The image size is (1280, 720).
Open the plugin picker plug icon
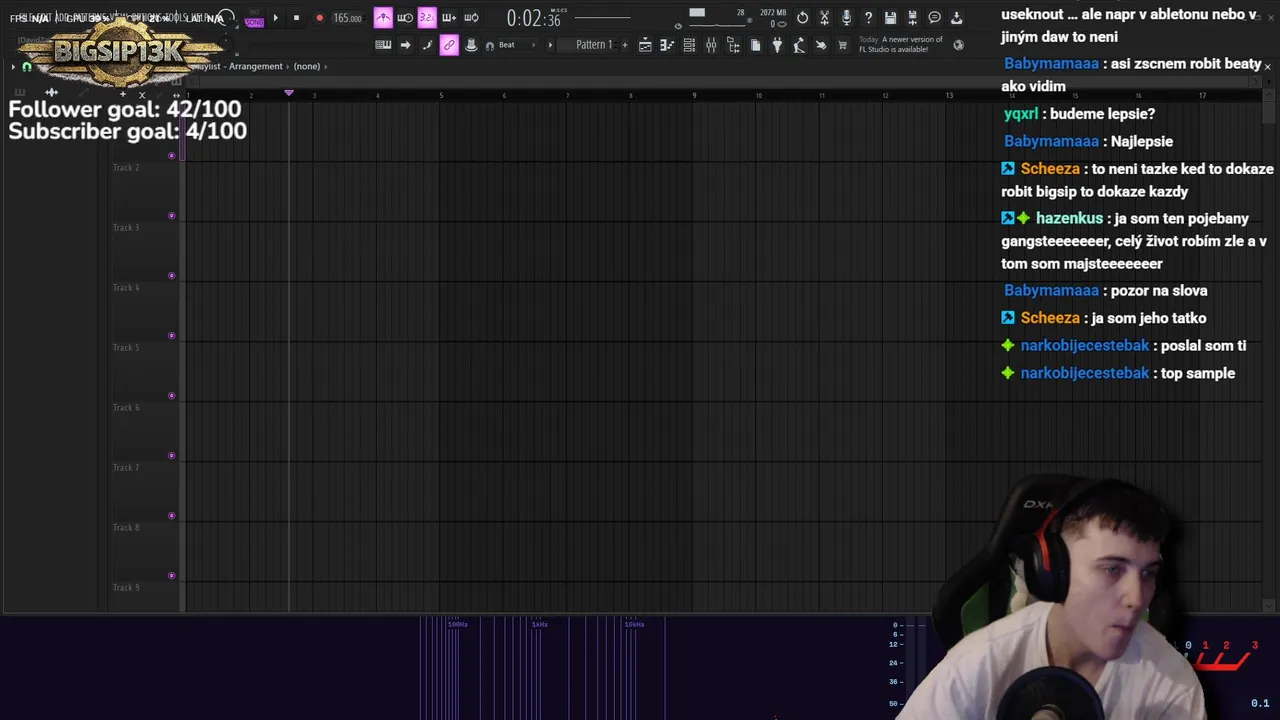tap(777, 45)
